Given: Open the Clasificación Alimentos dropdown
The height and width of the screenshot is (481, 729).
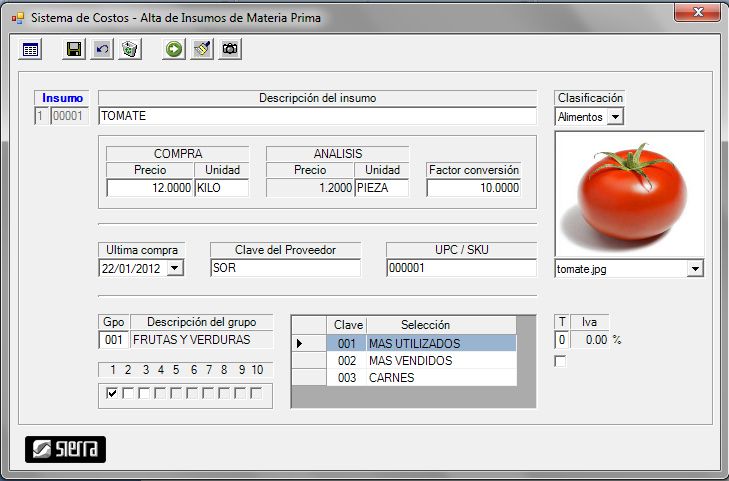Looking at the screenshot, I should (x=614, y=117).
